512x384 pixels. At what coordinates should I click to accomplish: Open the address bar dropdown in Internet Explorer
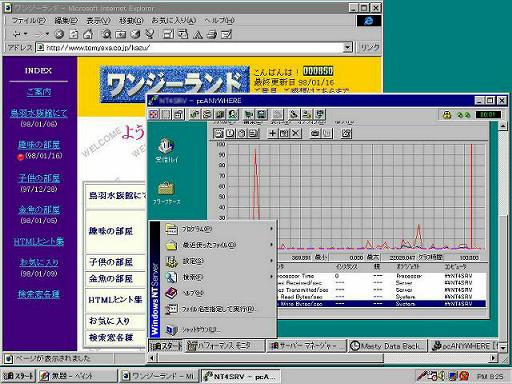click(x=348, y=47)
